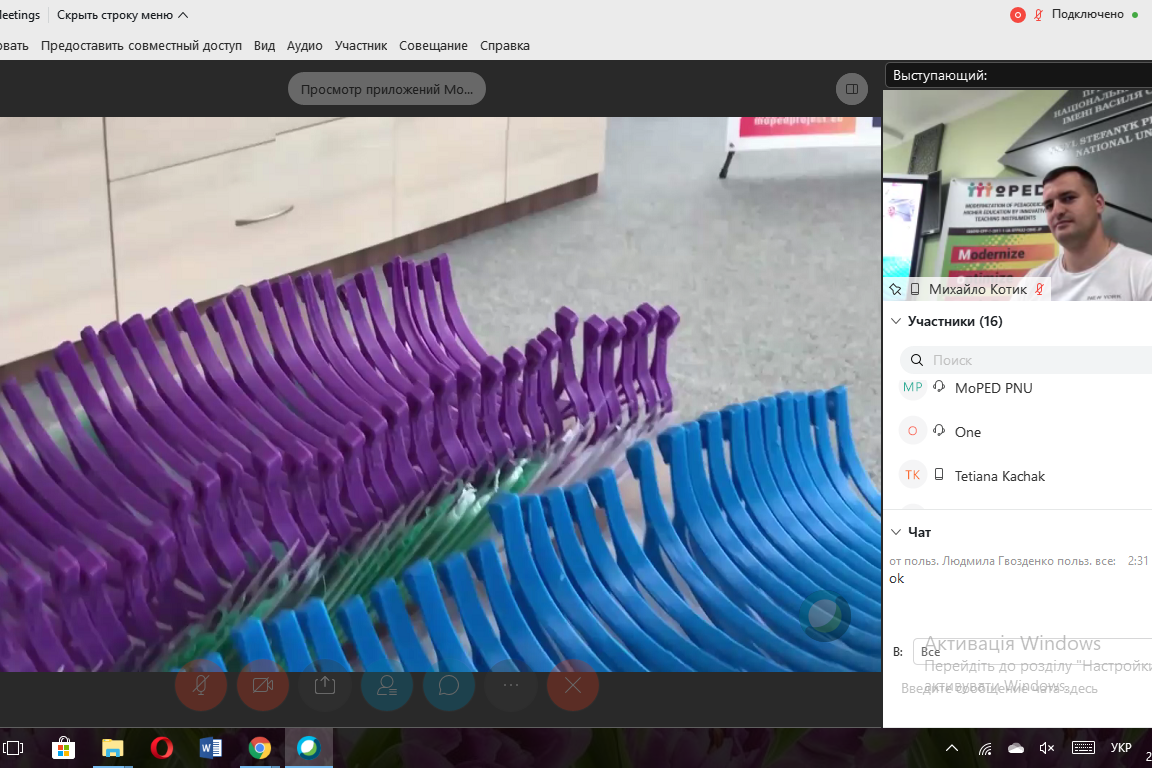Open Opera browser from taskbar
Image resolution: width=1152 pixels, height=768 pixels.
(161, 748)
